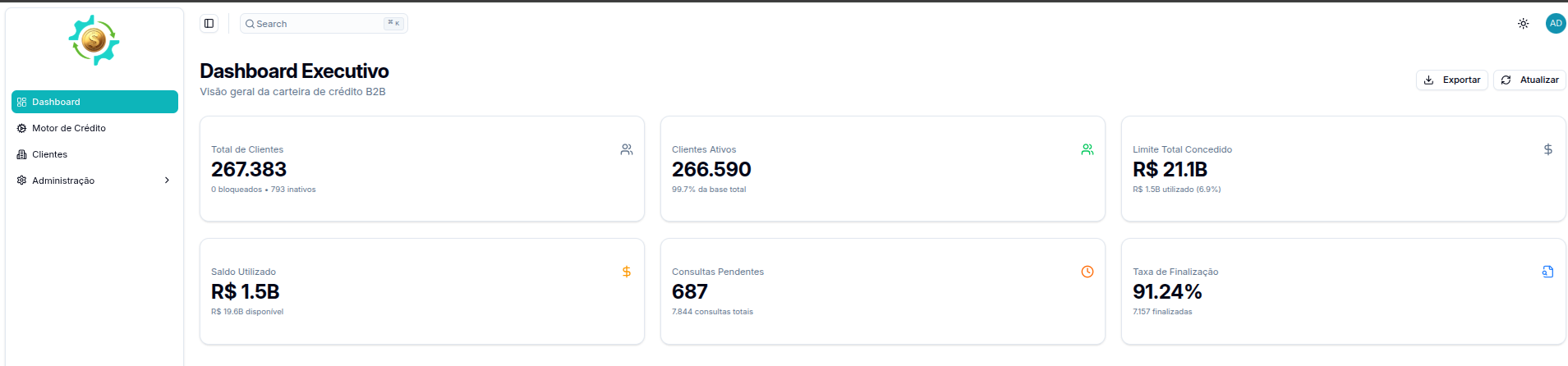Click 'Visão geral da carteira de crédito B2B'
1568x366 pixels.
292,92
